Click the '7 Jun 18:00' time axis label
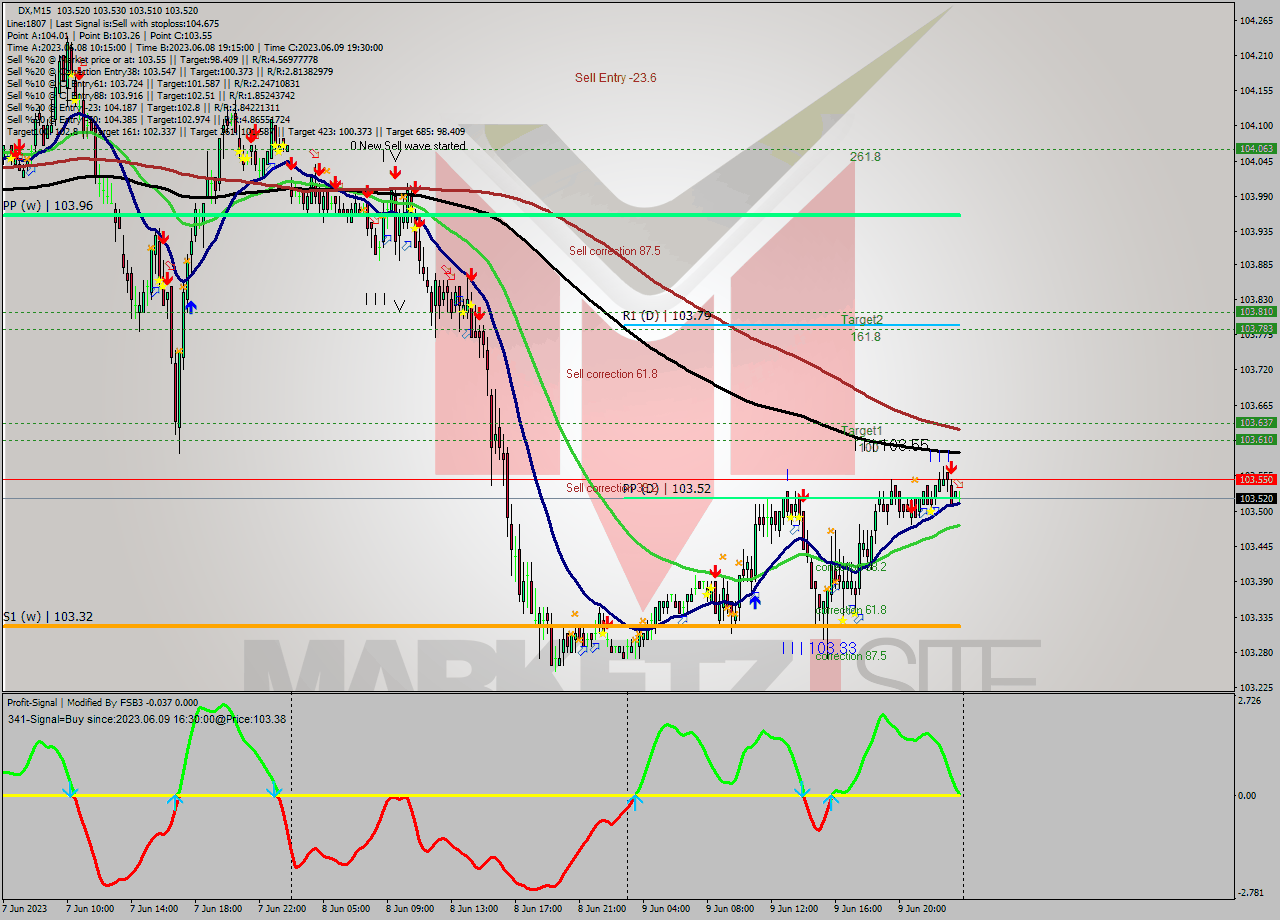The width and height of the screenshot is (1280, 920). pos(219,909)
